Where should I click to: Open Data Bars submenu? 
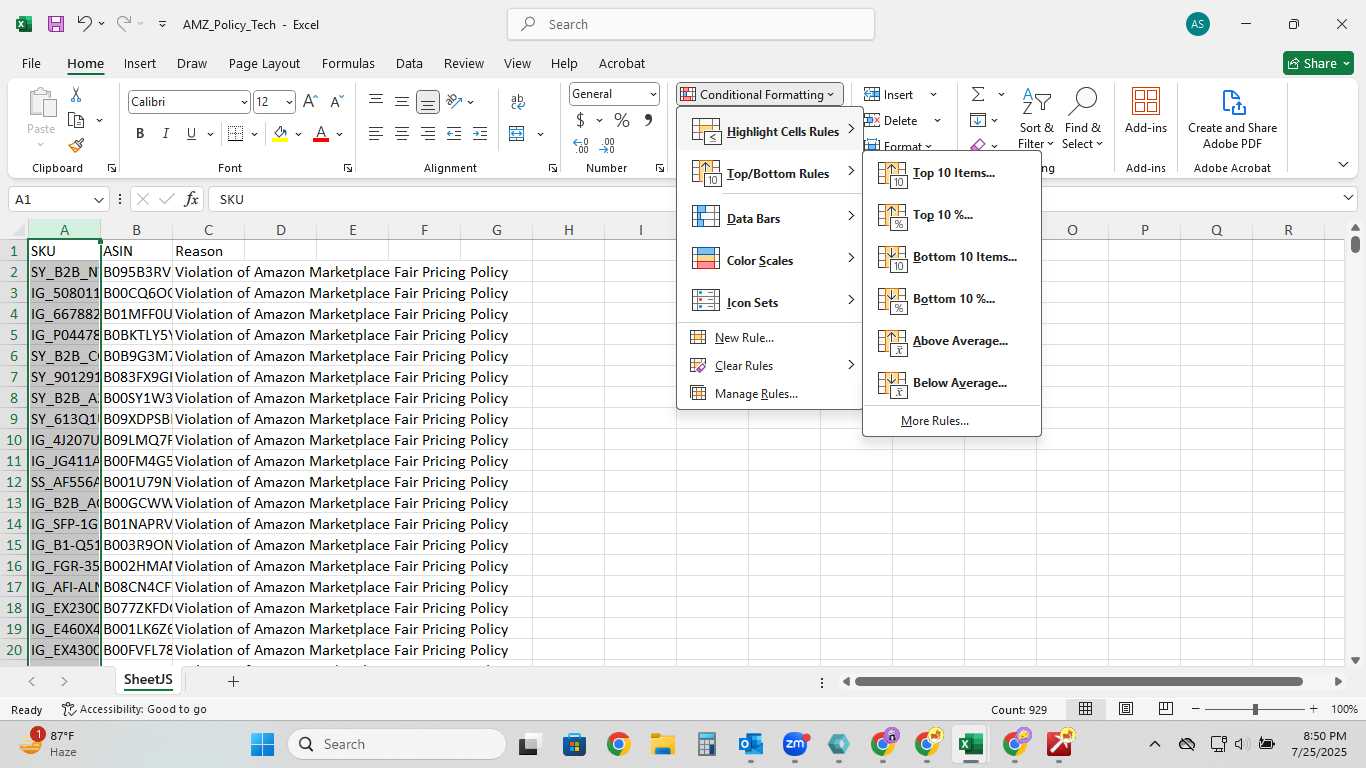coord(770,218)
